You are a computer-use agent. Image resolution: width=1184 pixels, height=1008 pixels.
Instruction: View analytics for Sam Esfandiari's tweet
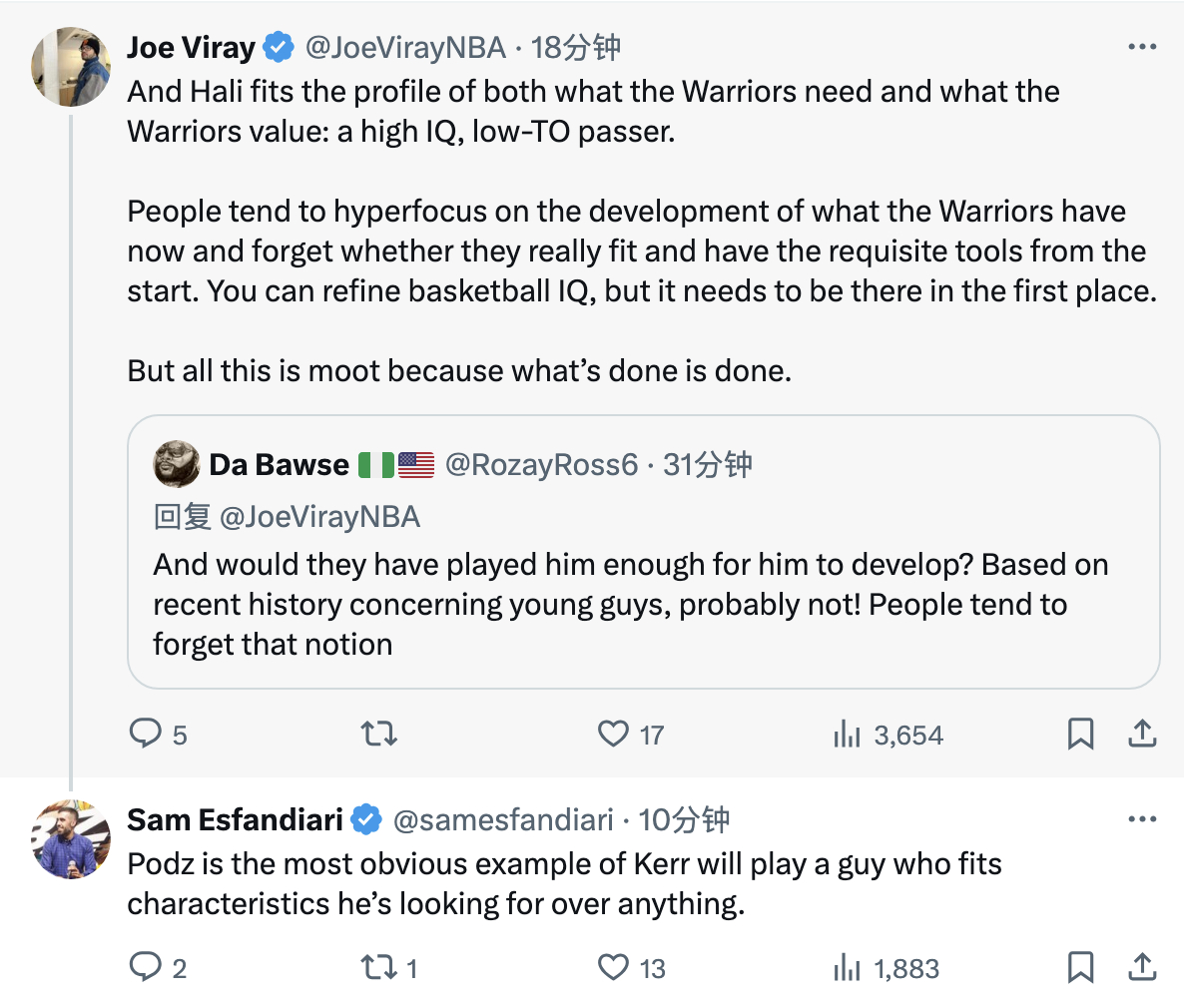[x=847, y=968]
